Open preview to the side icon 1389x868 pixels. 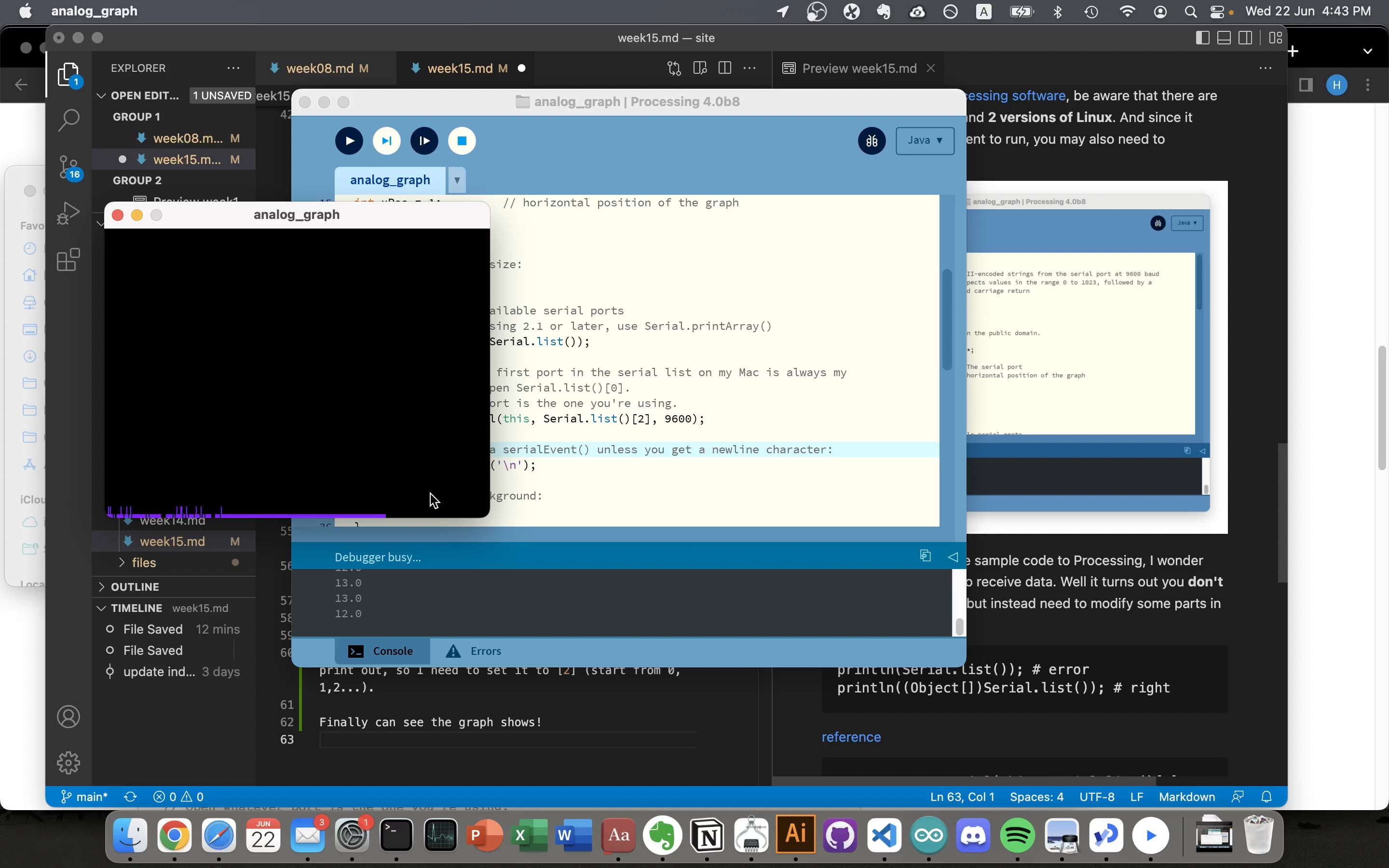(700, 68)
